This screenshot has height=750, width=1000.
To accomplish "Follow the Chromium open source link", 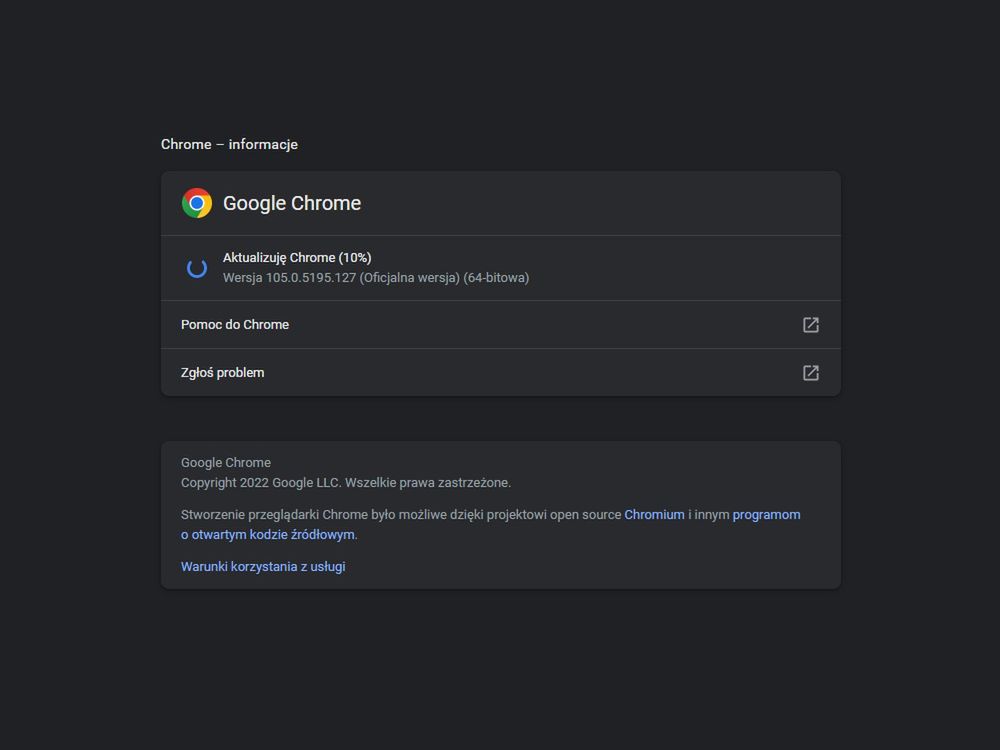I will [x=654, y=514].
